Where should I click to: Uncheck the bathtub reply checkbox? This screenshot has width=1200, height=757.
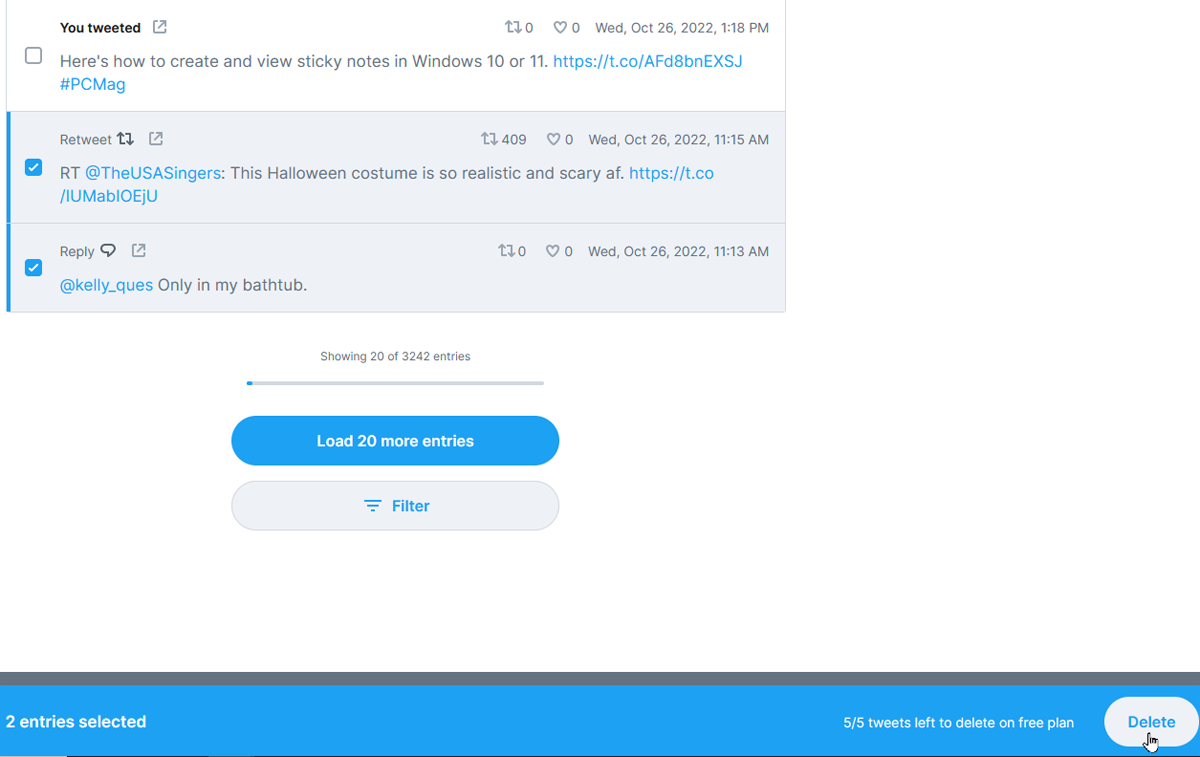pos(33,267)
